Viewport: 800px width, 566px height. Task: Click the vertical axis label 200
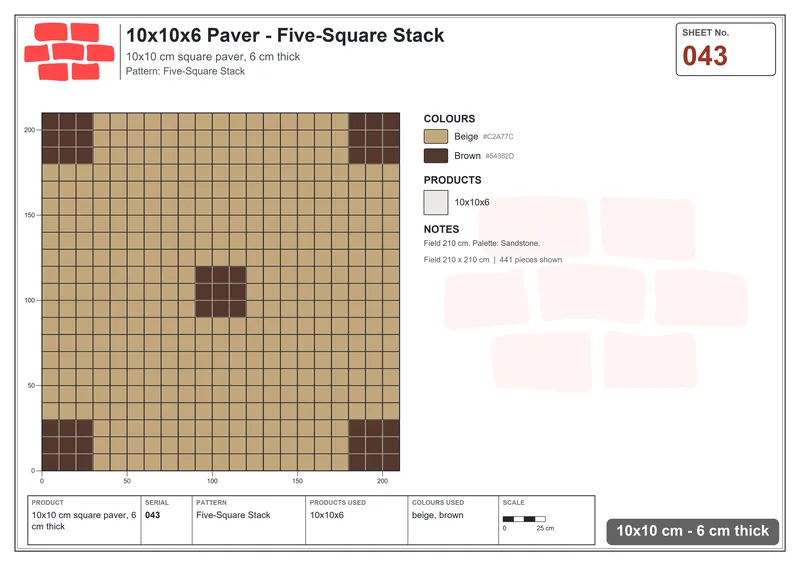coord(30,130)
